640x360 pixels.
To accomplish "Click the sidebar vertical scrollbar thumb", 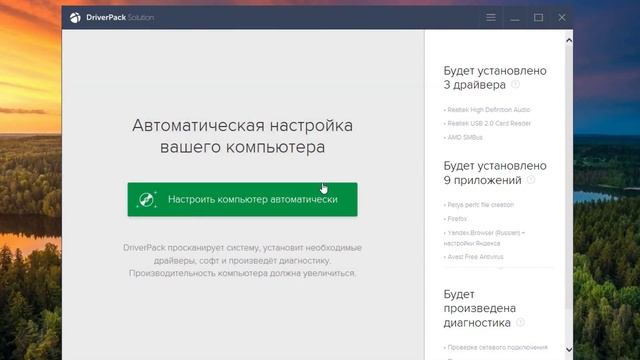I will [x=569, y=178].
